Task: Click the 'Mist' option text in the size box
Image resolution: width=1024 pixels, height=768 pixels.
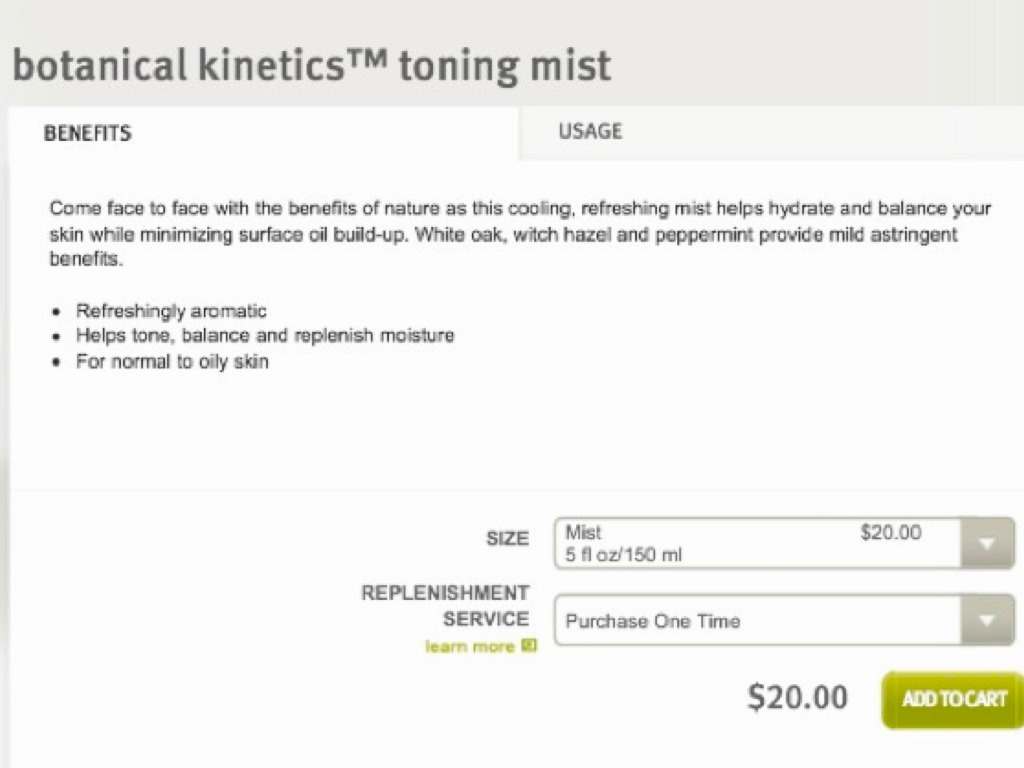Action: click(583, 533)
